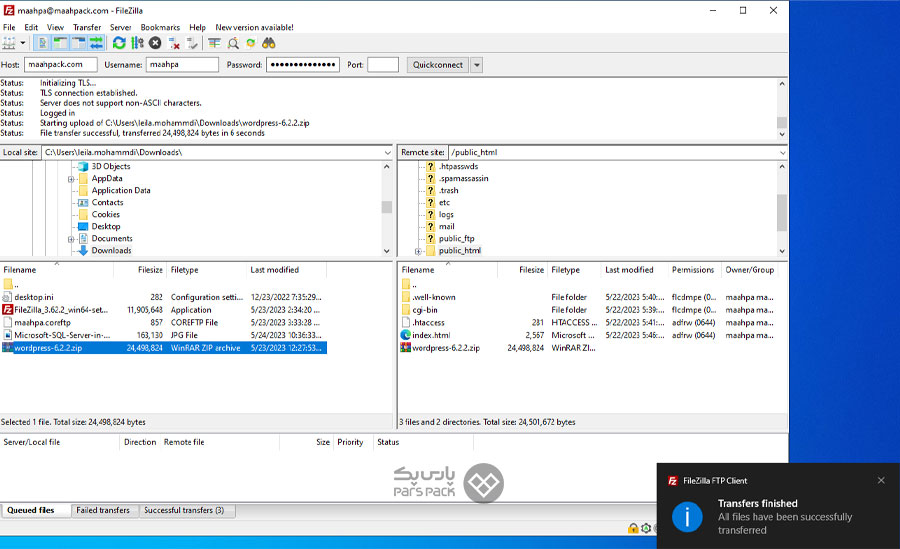This screenshot has height=549, width=900.
Task: Toggle the local directory tree display
Action: point(60,43)
